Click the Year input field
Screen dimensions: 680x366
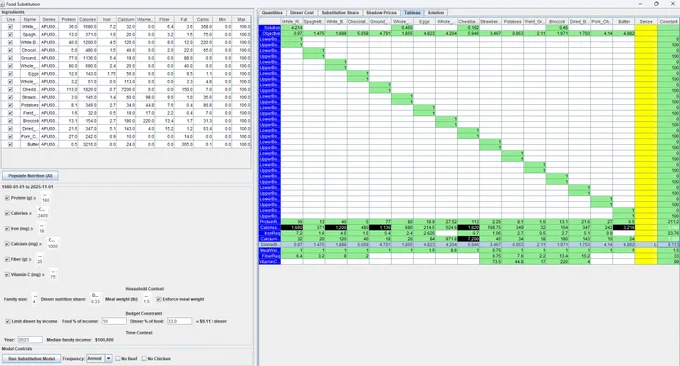point(30,340)
